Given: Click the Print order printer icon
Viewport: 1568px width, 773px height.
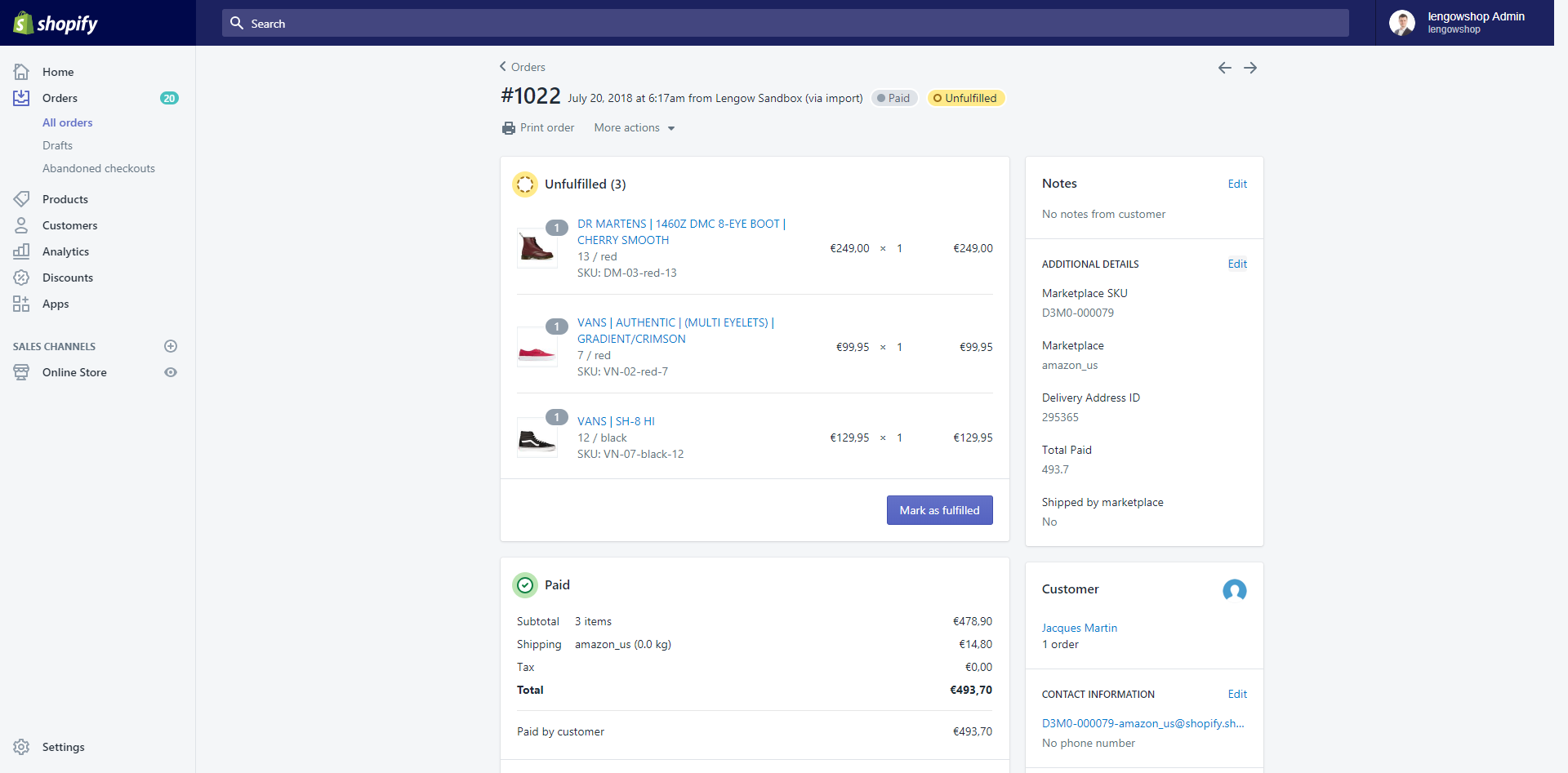Looking at the screenshot, I should 509,128.
